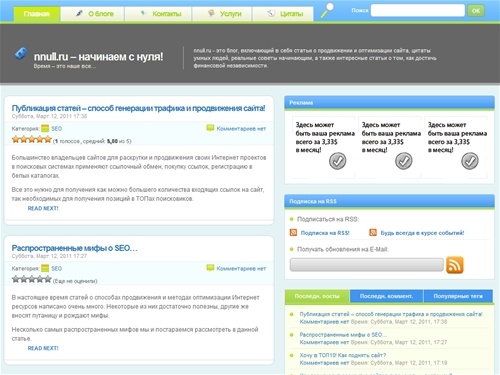Click the large orange RSS subscribe button
500x375 pixels.
click(x=455, y=265)
